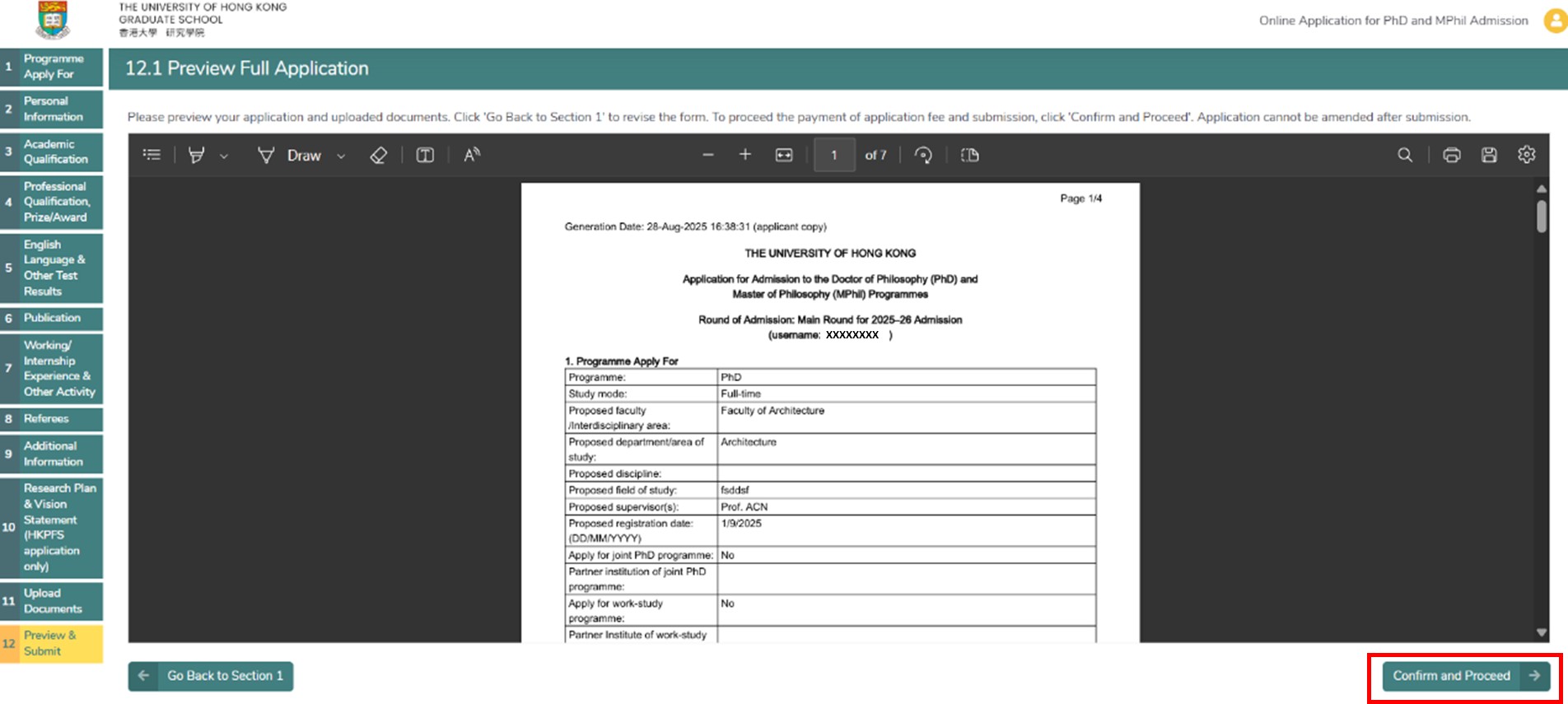Screen dimensions: 1568x704
Task: Select the Draw tool
Action: (x=290, y=155)
